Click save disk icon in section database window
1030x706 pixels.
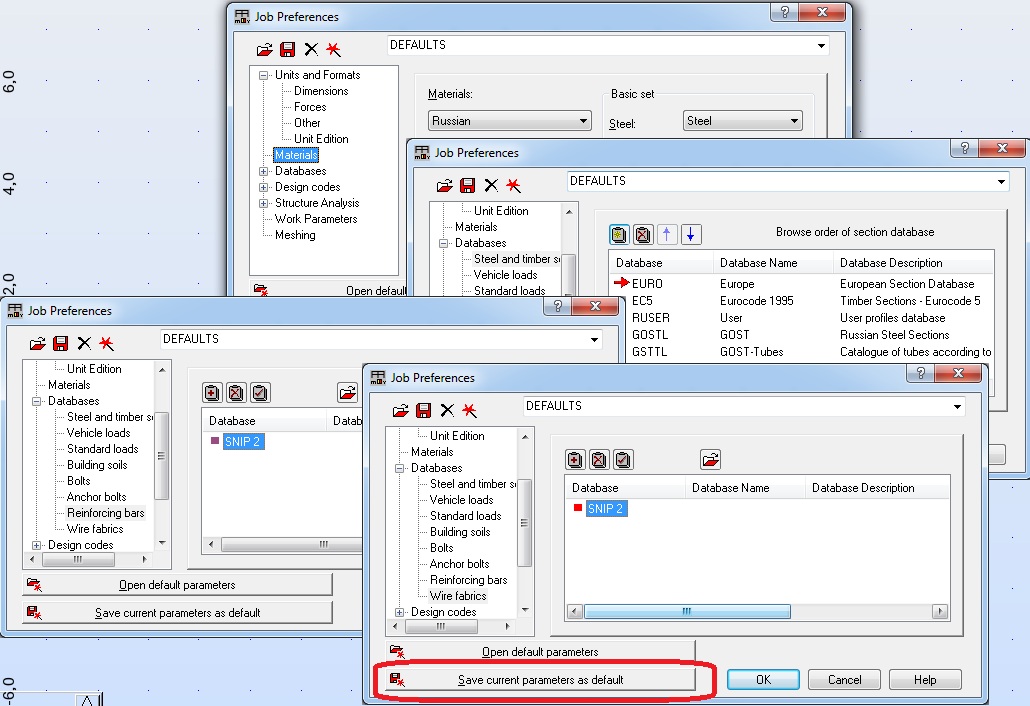pyautogui.click(x=468, y=185)
